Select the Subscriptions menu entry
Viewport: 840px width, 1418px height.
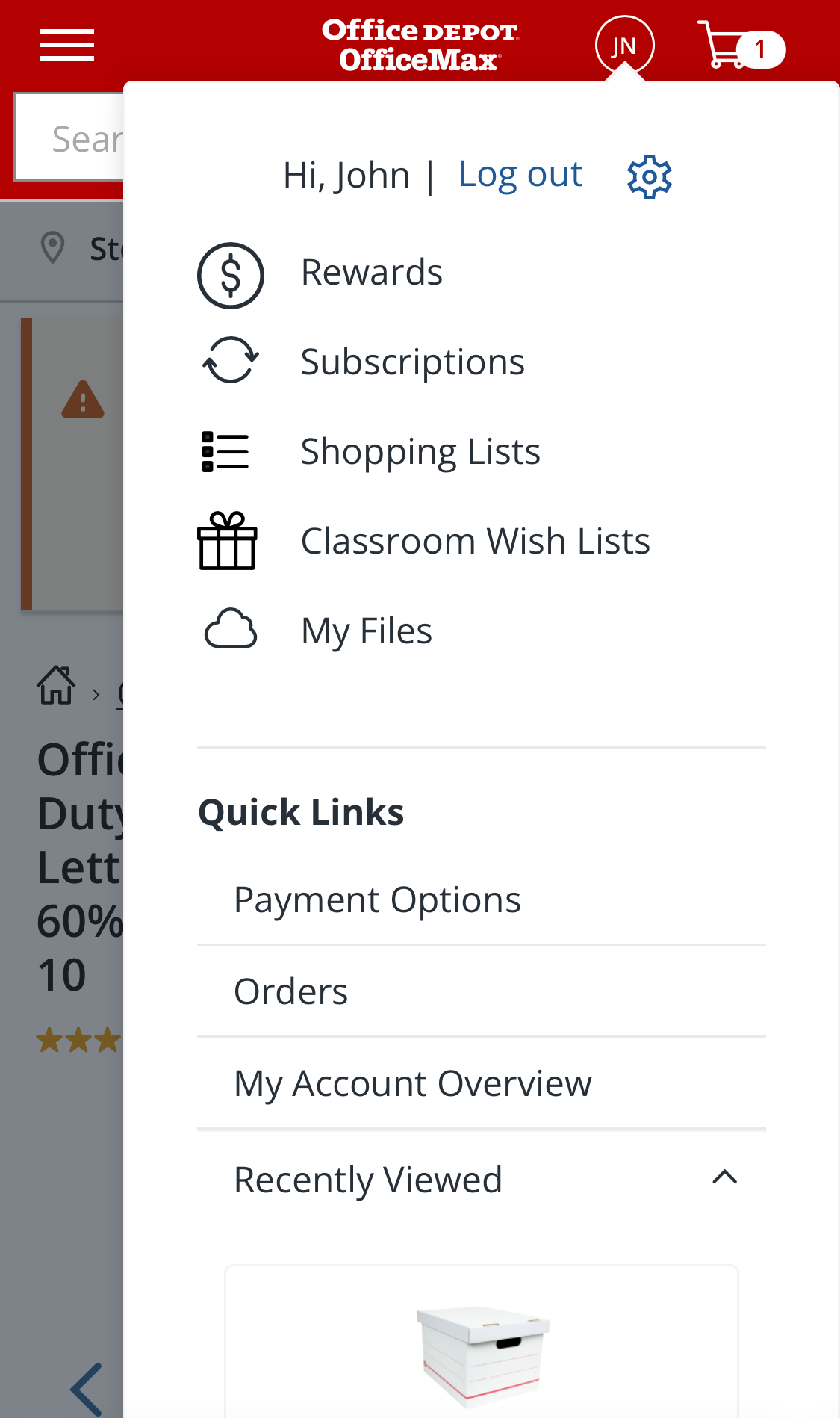click(411, 361)
